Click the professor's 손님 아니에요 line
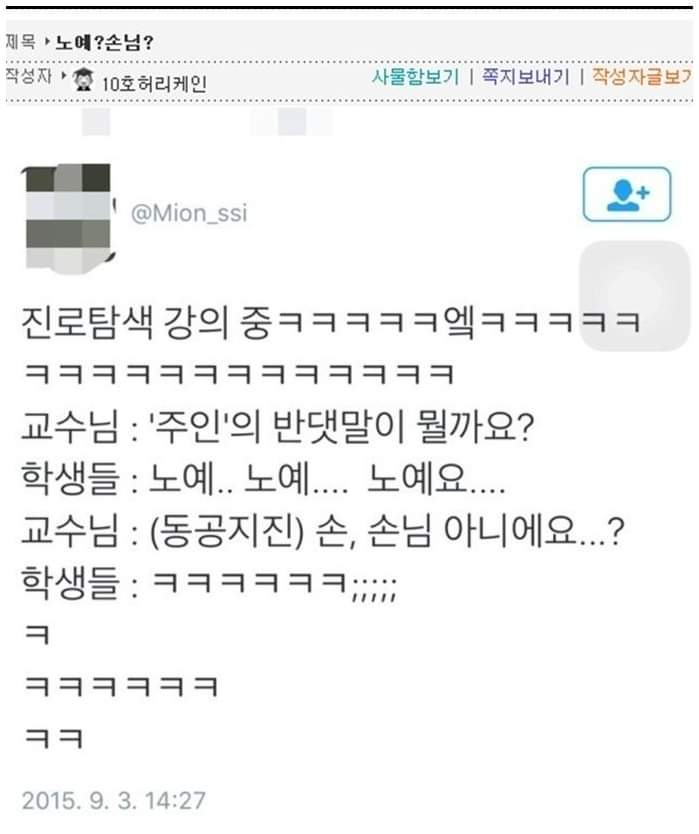The width and height of the screenshot is (699, 834). 322,531
